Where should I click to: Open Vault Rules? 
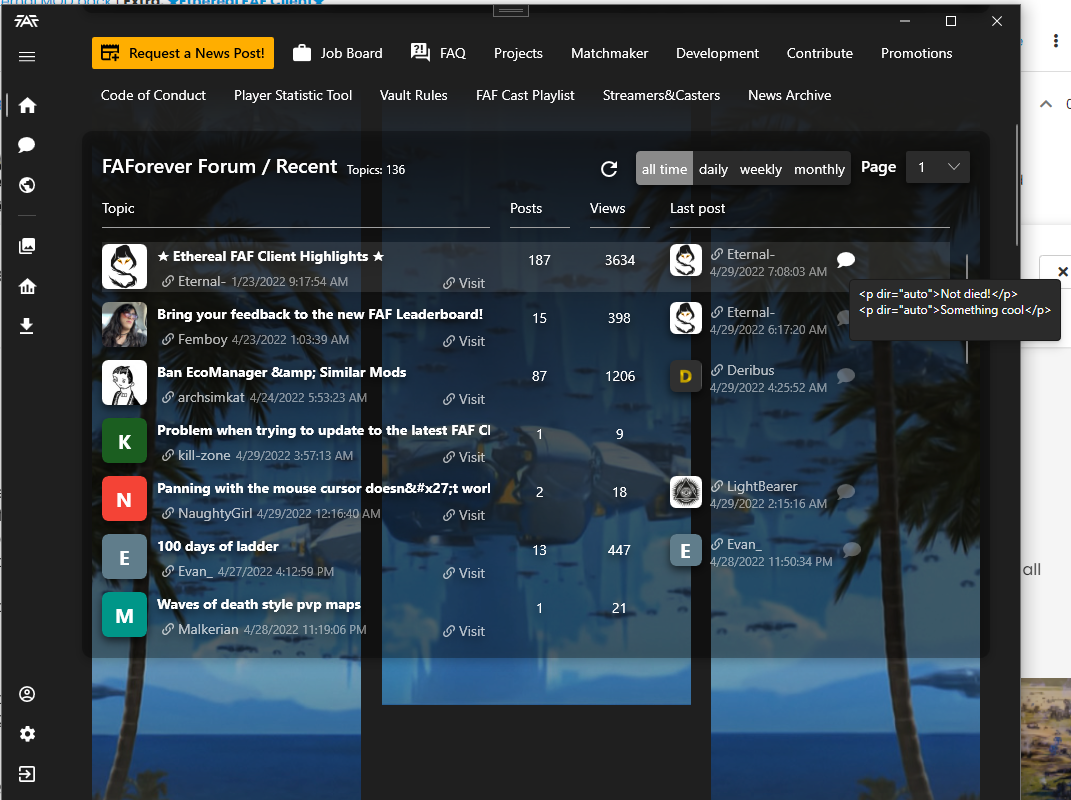[x=413, y=96]
